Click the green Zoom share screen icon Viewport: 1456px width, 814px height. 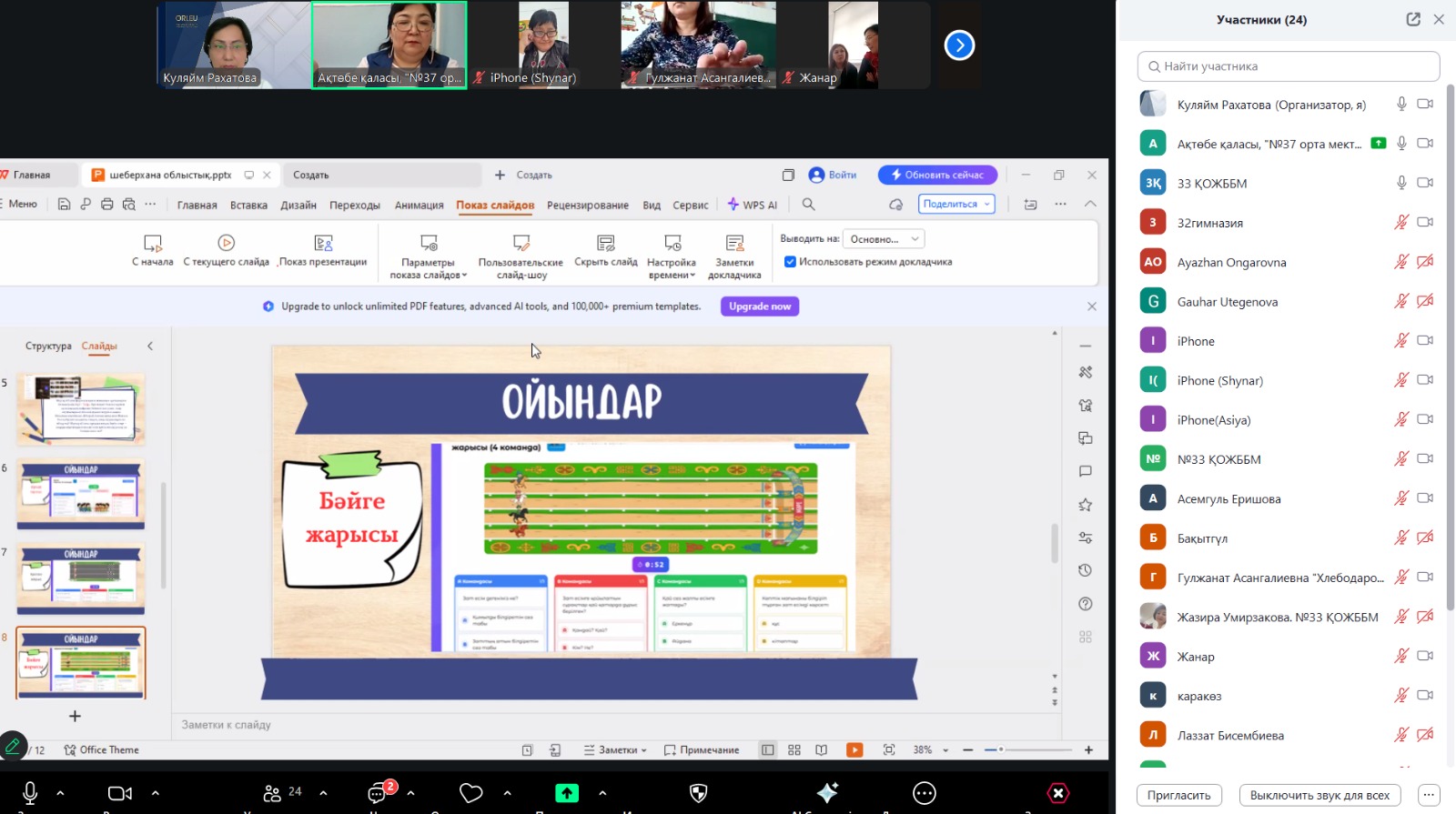click(x=567, y=793)
